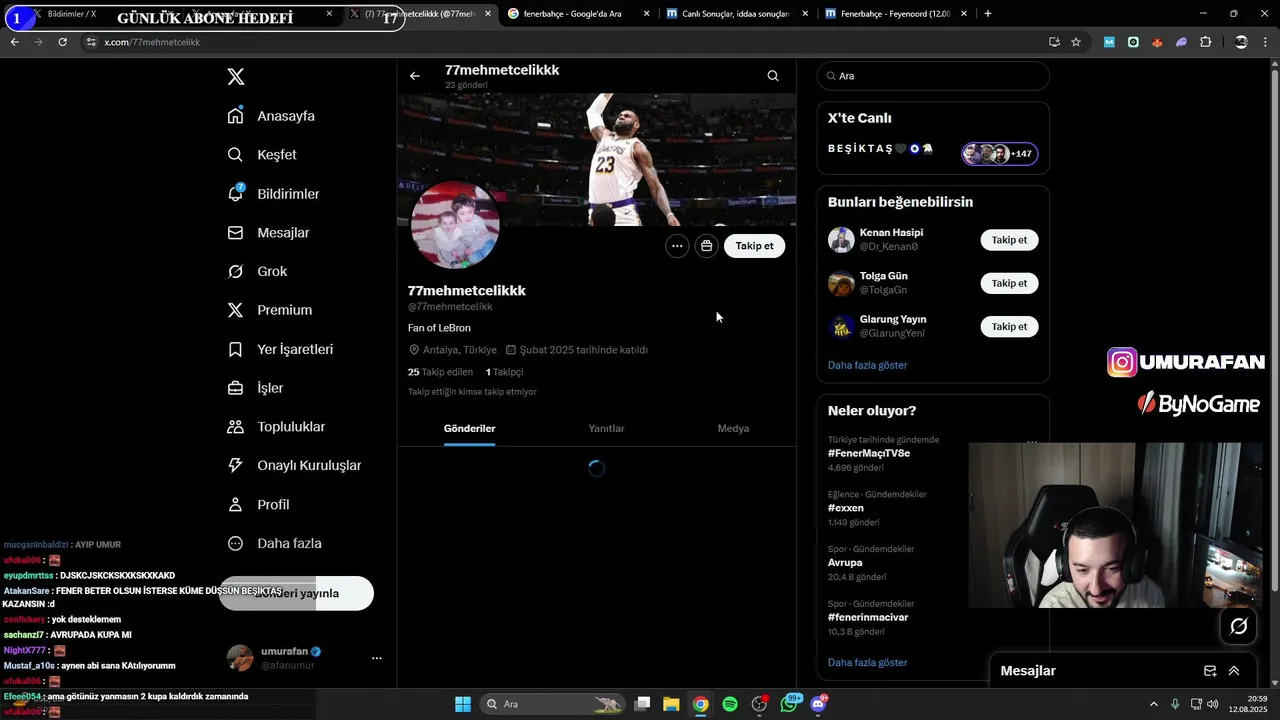1280x720 pixels.
Task: Open the Grok floating button
Action: [x=1238, y=626]
